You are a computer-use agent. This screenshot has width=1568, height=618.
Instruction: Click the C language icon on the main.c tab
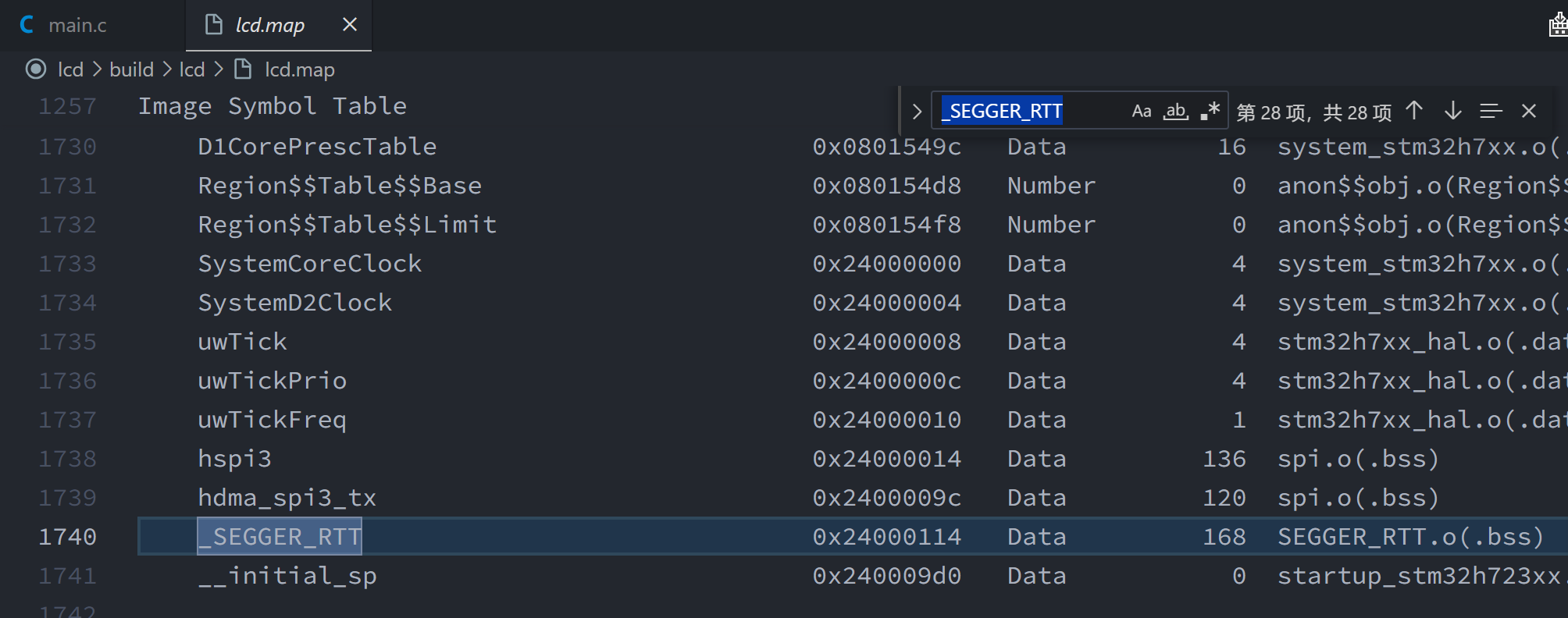pyautogui.click(x=27, y=25)
